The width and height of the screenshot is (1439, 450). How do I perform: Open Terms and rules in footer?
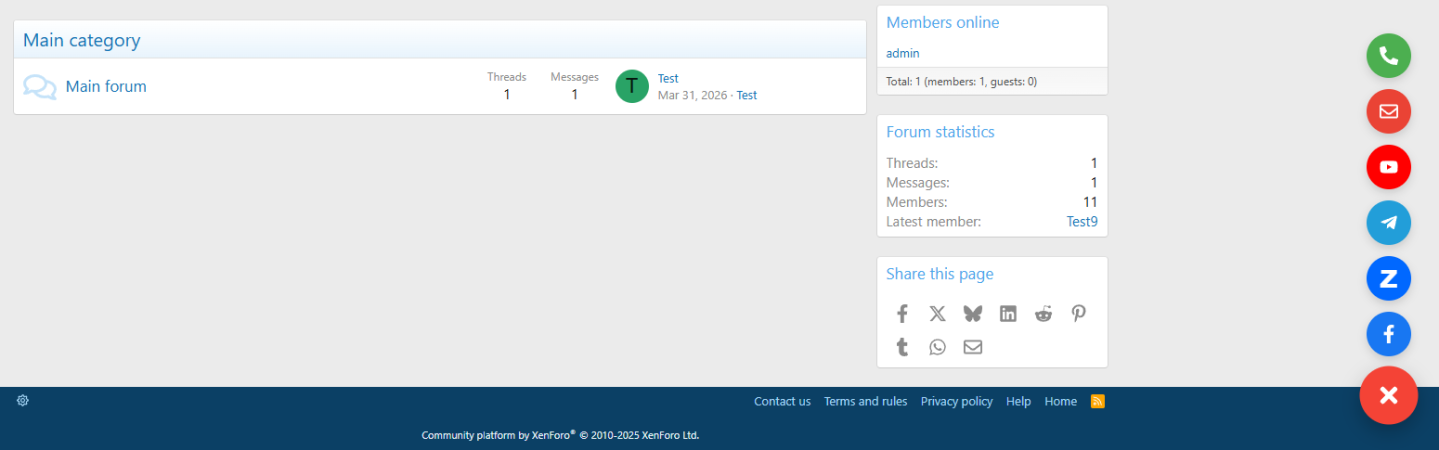(865, 401)
